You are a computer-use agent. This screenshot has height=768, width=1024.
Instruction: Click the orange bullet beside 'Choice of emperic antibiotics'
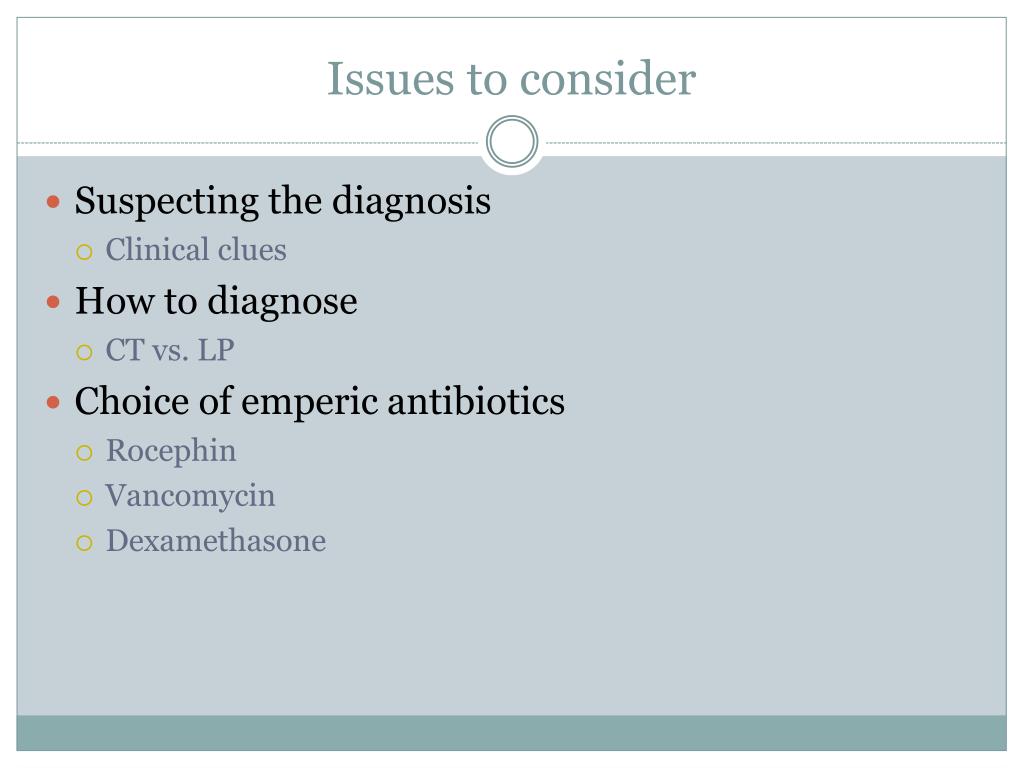click(54, 403)
